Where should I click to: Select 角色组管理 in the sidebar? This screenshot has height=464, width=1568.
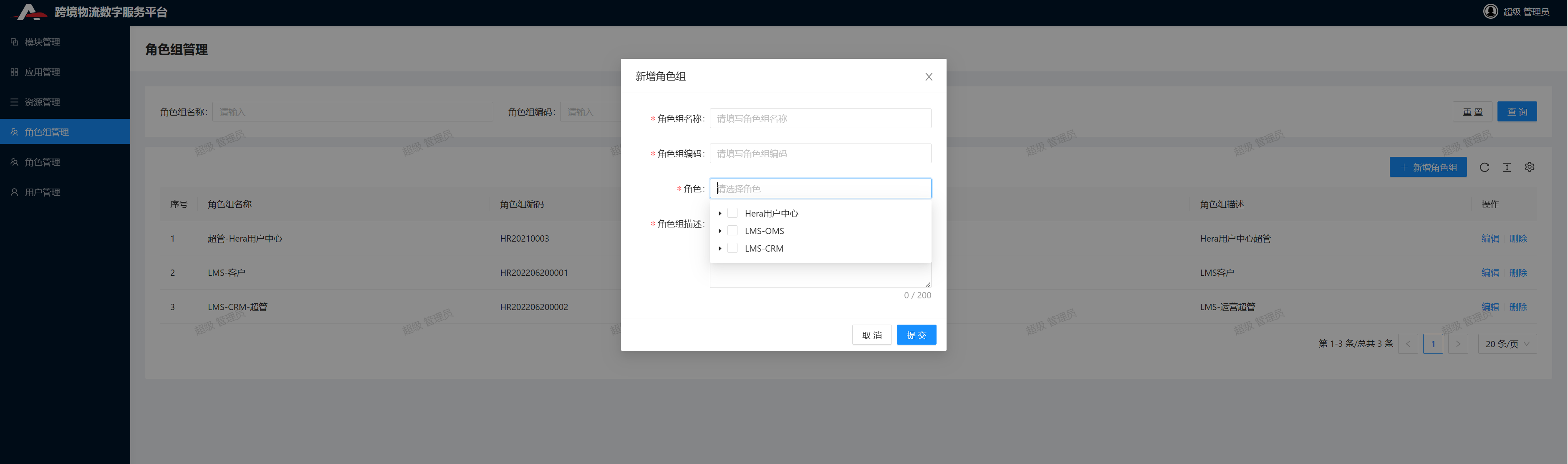pyautogui.click(x=65, y=131)
